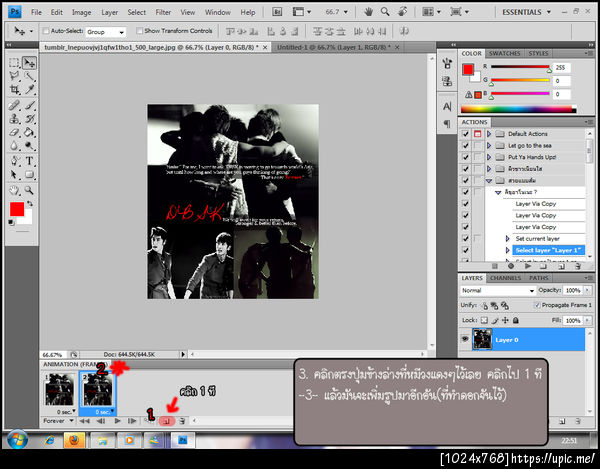Hide Layer 0 with eye icon

[465, 339]
